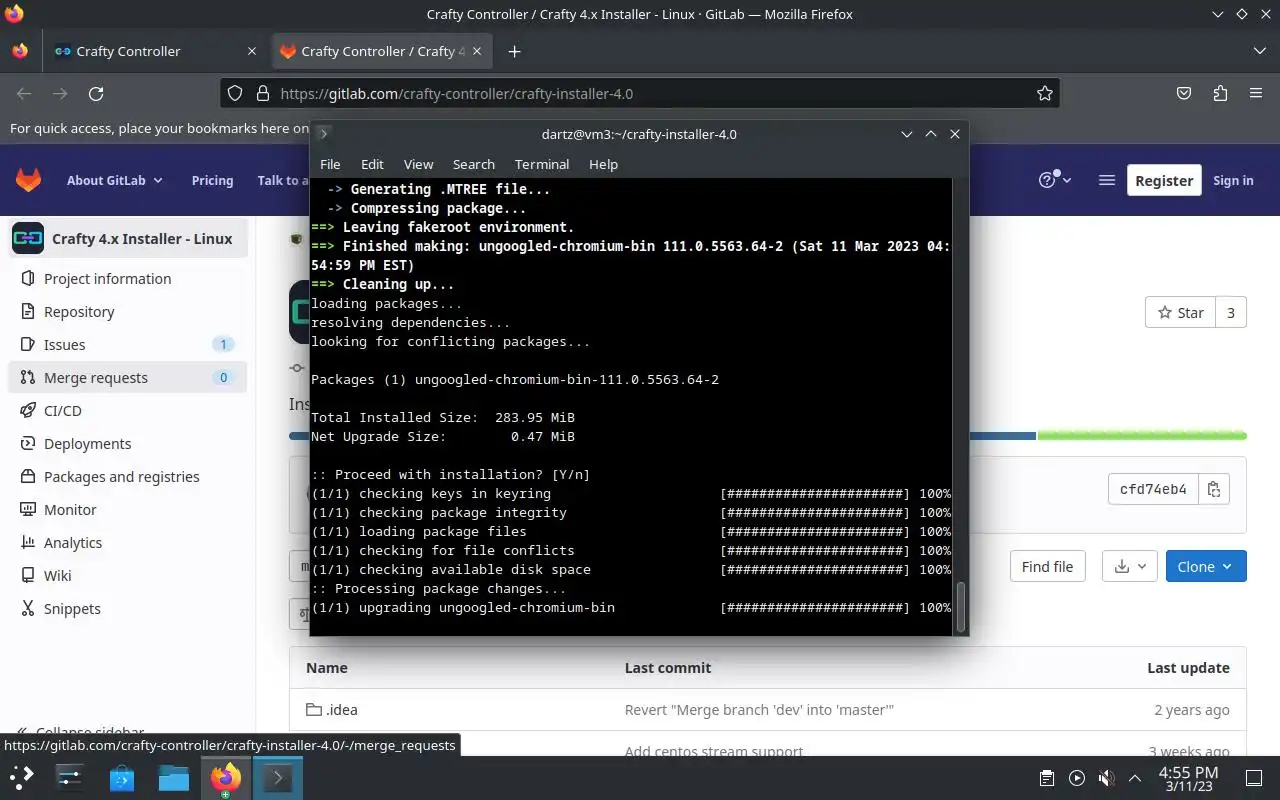Open the GitLab help question mark menu
The width and height of the screenshot is (1280, 800).
[1055, 180]
